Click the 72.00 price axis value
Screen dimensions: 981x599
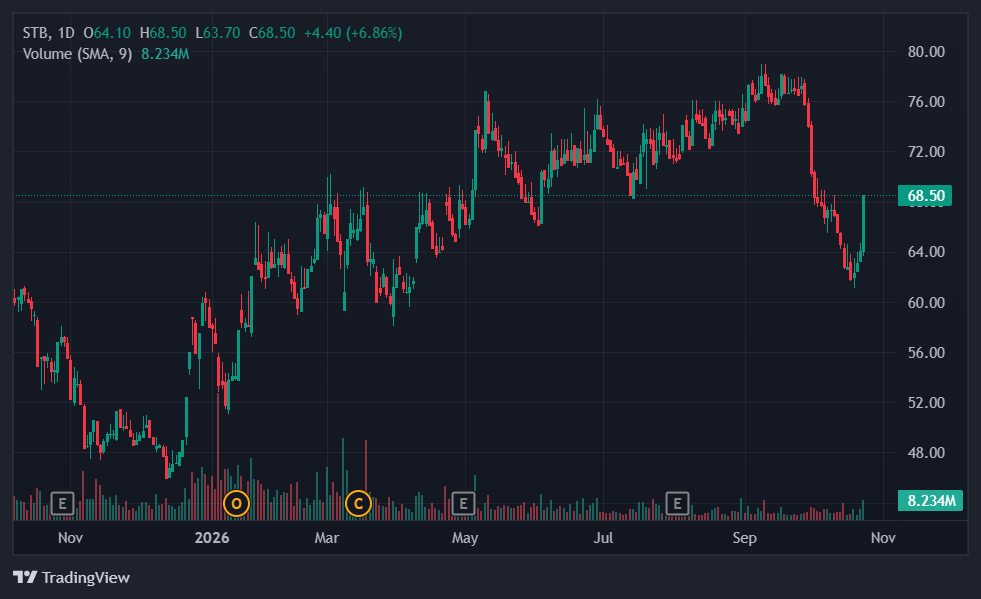(x=926, y=151)
